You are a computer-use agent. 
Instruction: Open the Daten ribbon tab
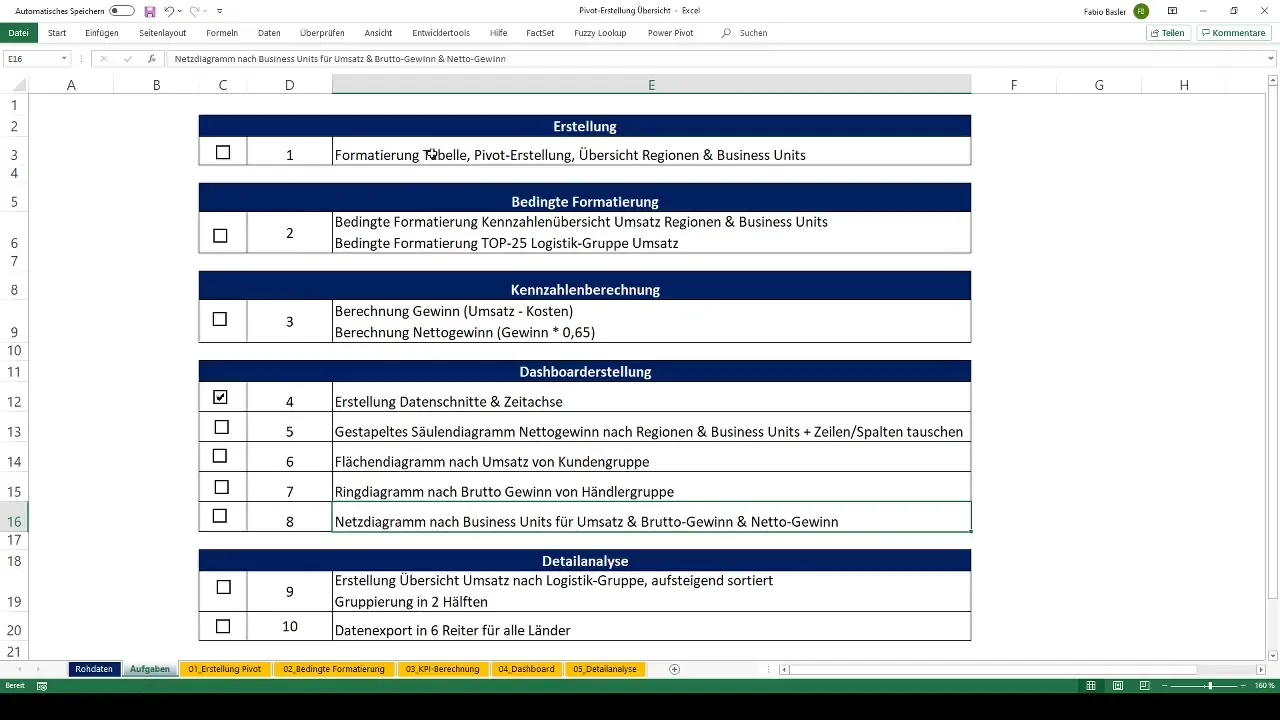click(269, 33)
